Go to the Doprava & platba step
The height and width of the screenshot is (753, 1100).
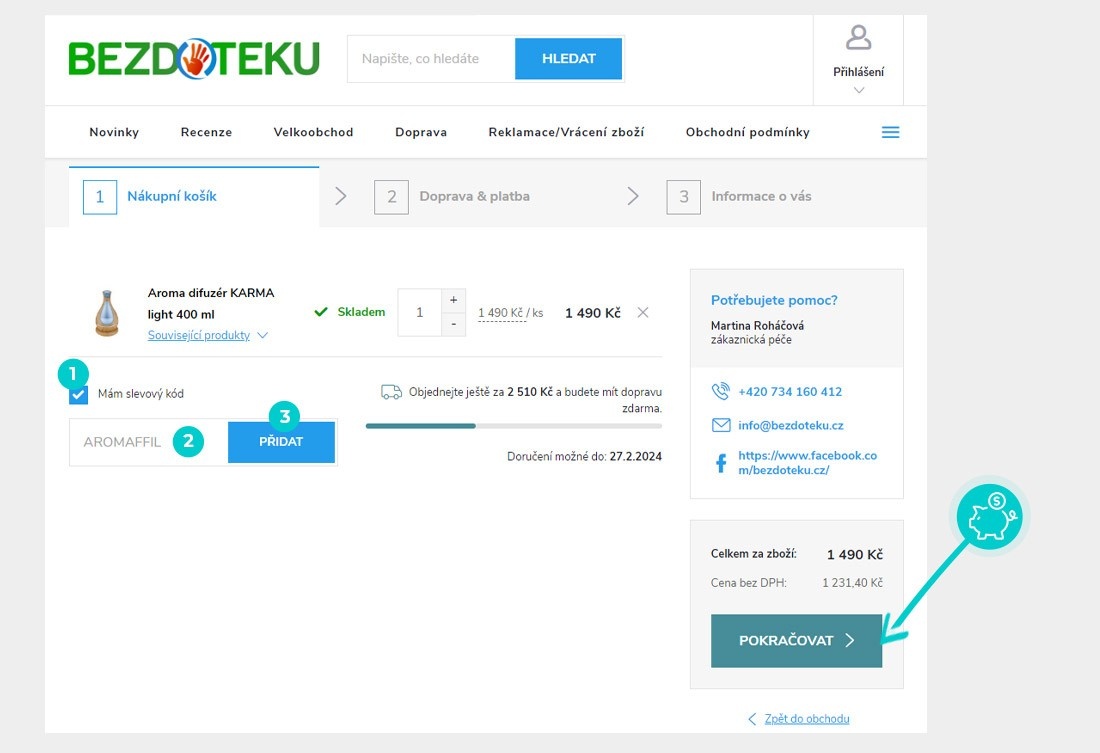coord(452,196)
